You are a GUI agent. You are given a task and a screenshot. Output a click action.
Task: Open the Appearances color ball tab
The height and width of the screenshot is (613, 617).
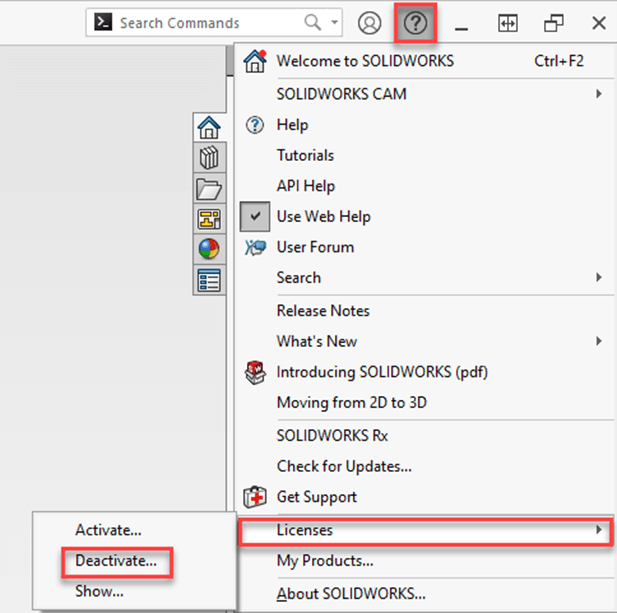209,249
